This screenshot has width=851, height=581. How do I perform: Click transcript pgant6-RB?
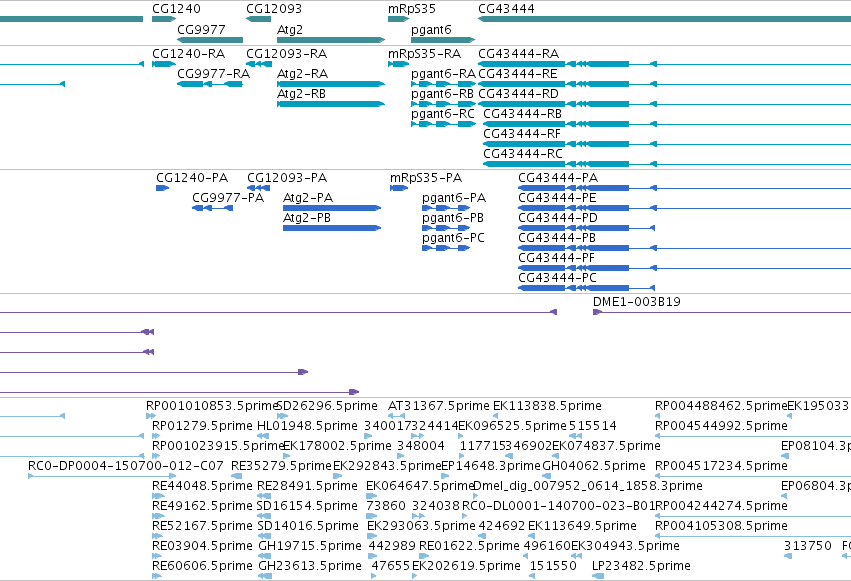tap(442, 94)
